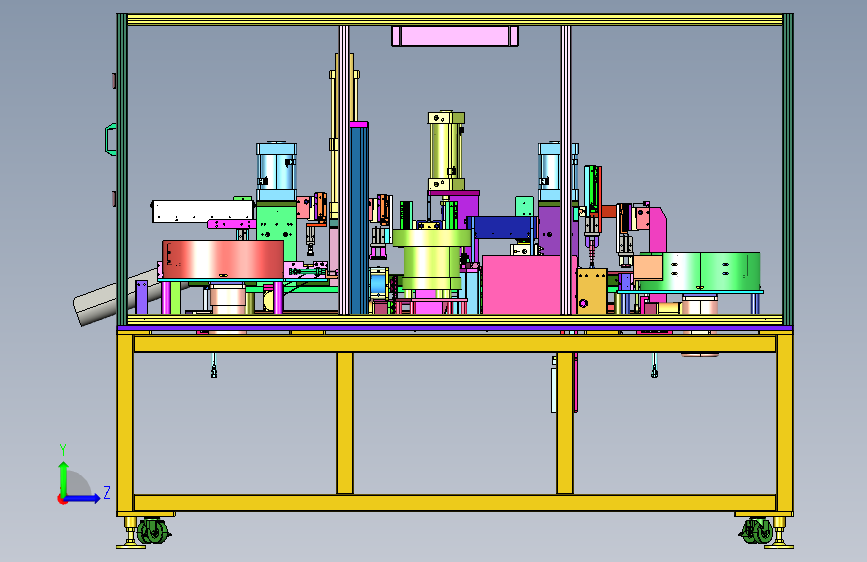Pick the left inner yellow frame leg
This screenshot has height=562, width=867.
pos(344,423)
